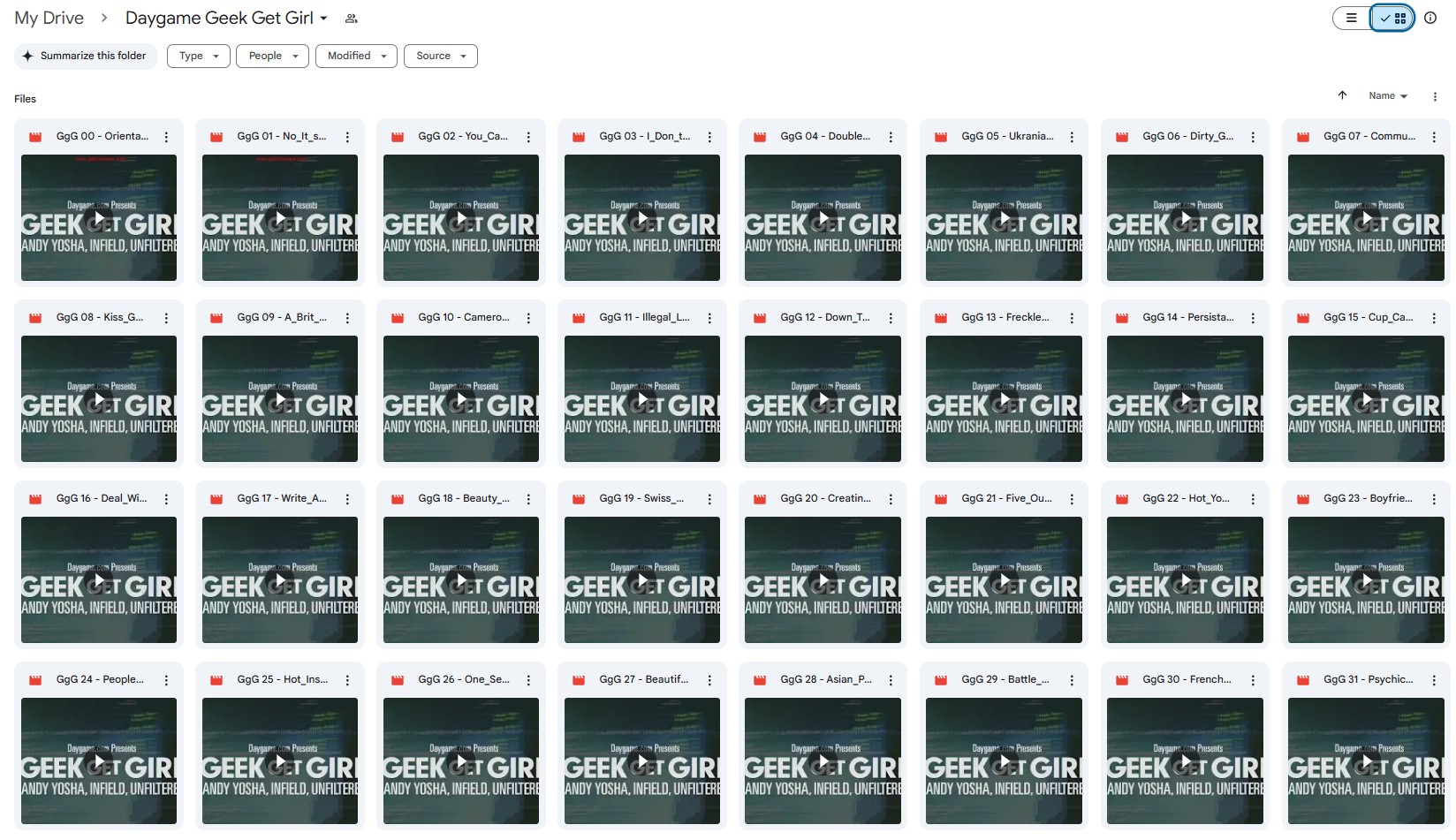Screen dimensions: 1456x840
Task: Open three-dot menu for GgG 12 file
Action: point(891,318)
